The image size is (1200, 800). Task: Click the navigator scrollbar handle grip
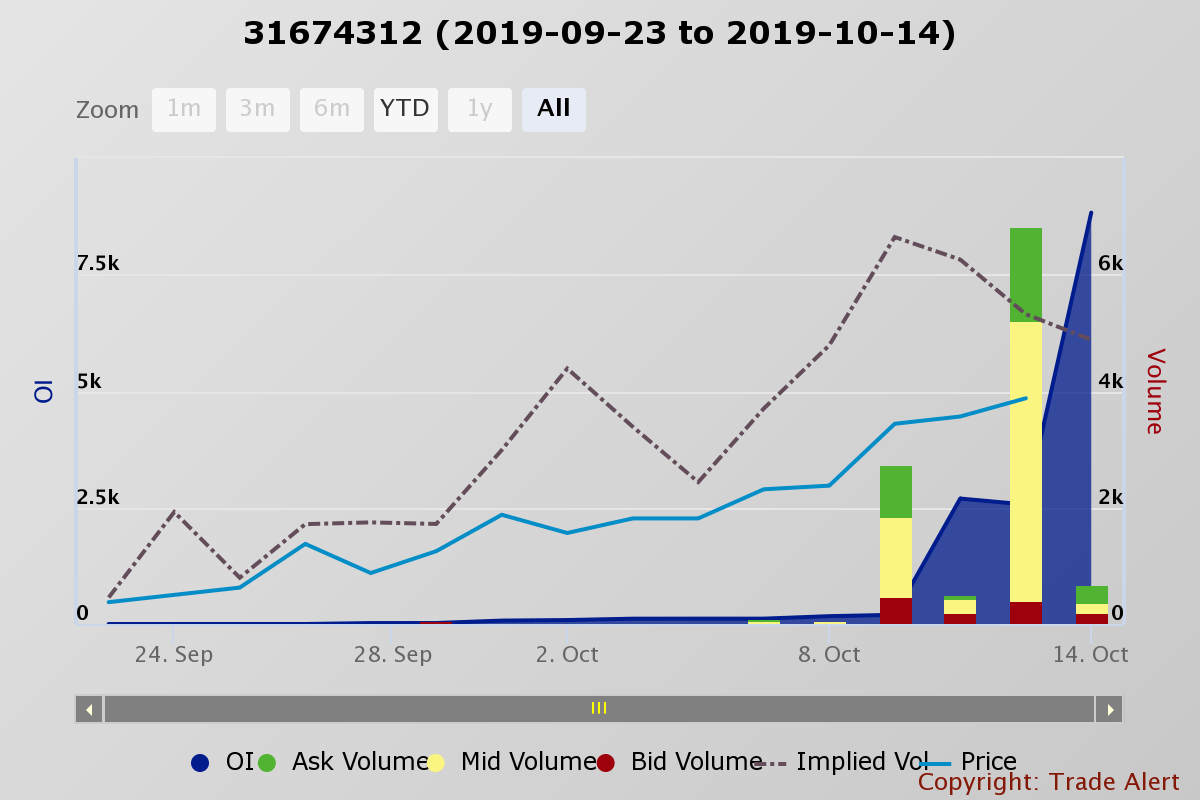(599, 709)
